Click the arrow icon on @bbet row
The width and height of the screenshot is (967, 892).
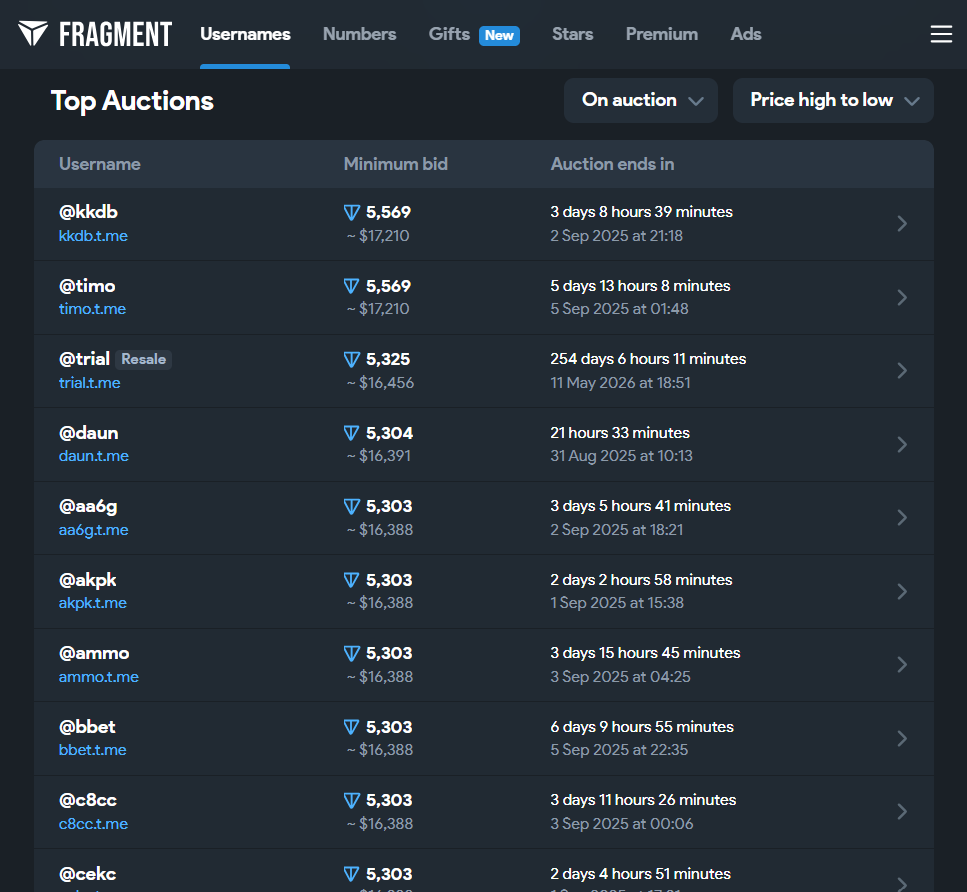[x=901, y=738]
